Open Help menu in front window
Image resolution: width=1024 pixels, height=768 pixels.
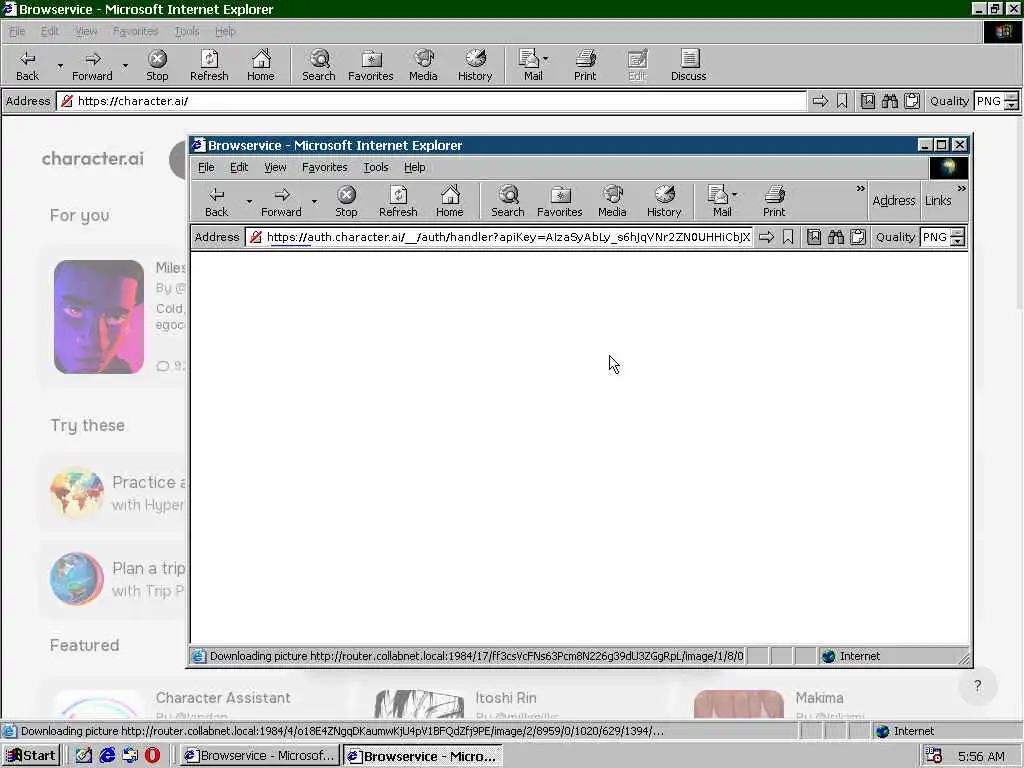(415, 167)
